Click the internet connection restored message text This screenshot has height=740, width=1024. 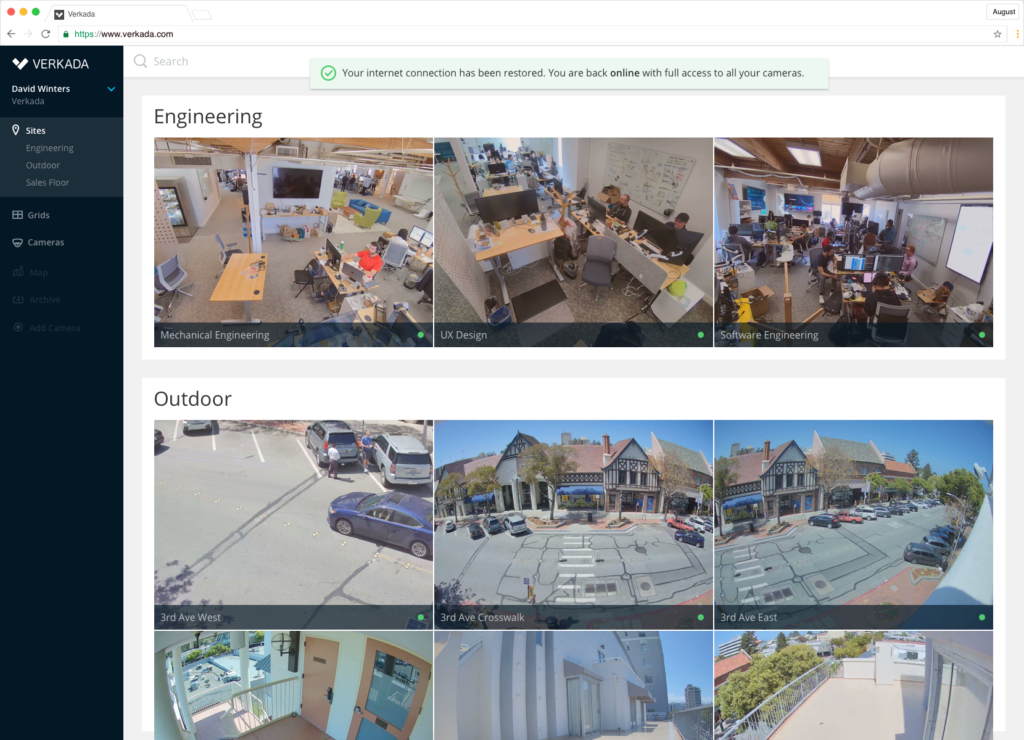click(x=573, y=73)
